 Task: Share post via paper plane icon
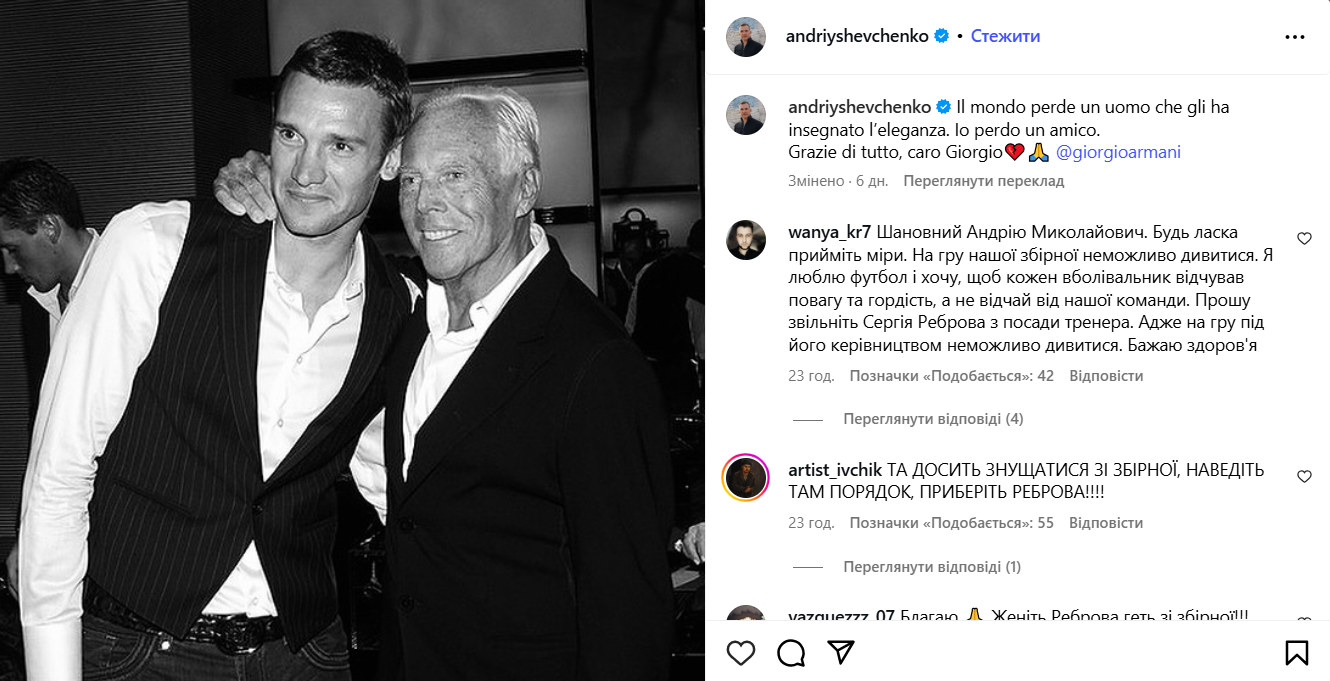pyautogui.click(x=841, y=653)
